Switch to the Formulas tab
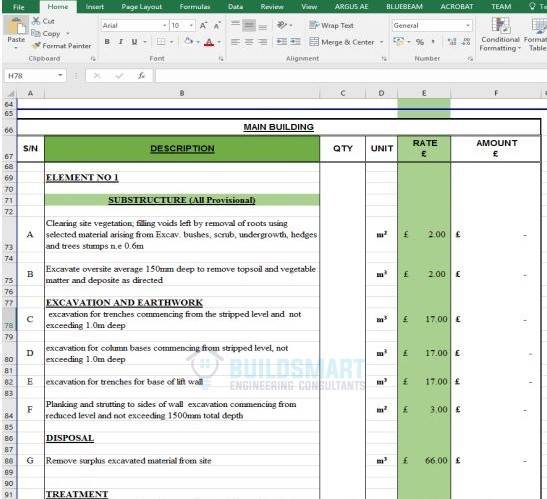 (x=195, y=7)
